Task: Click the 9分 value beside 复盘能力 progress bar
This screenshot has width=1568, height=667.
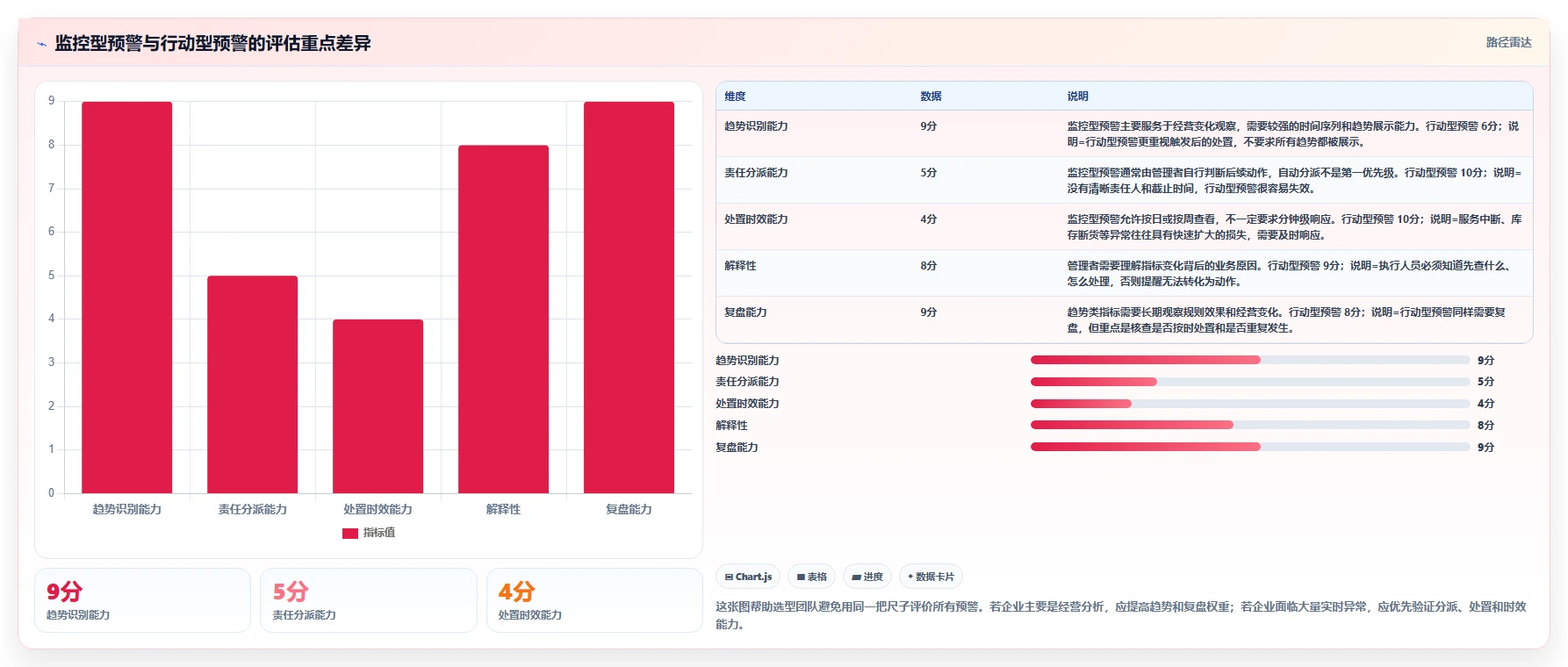Action: pos(1485,447)
